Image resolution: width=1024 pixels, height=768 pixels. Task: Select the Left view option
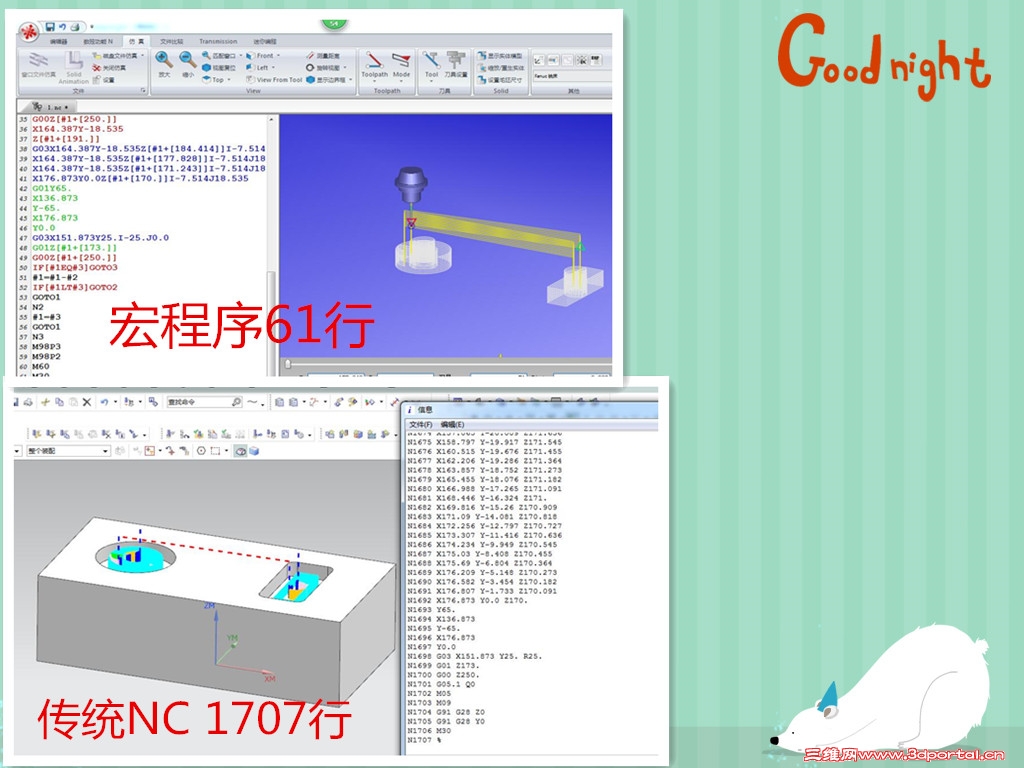pyautogui.click(x=260, y=68)
